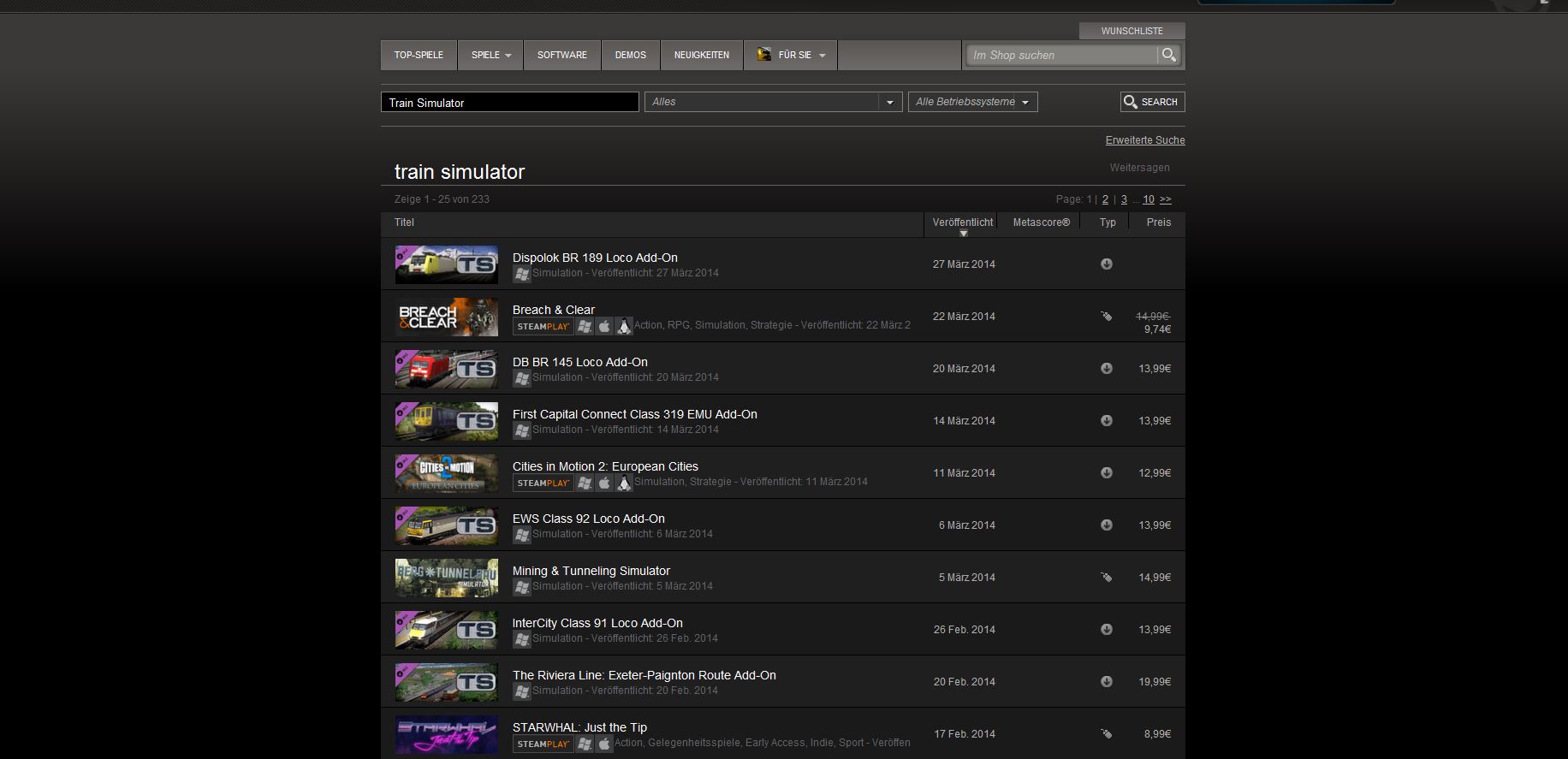Open DB BR 145 Loco Add-On title
Image resolution: width=1568 pixels, height=759 pixels.
click(580, 362)
